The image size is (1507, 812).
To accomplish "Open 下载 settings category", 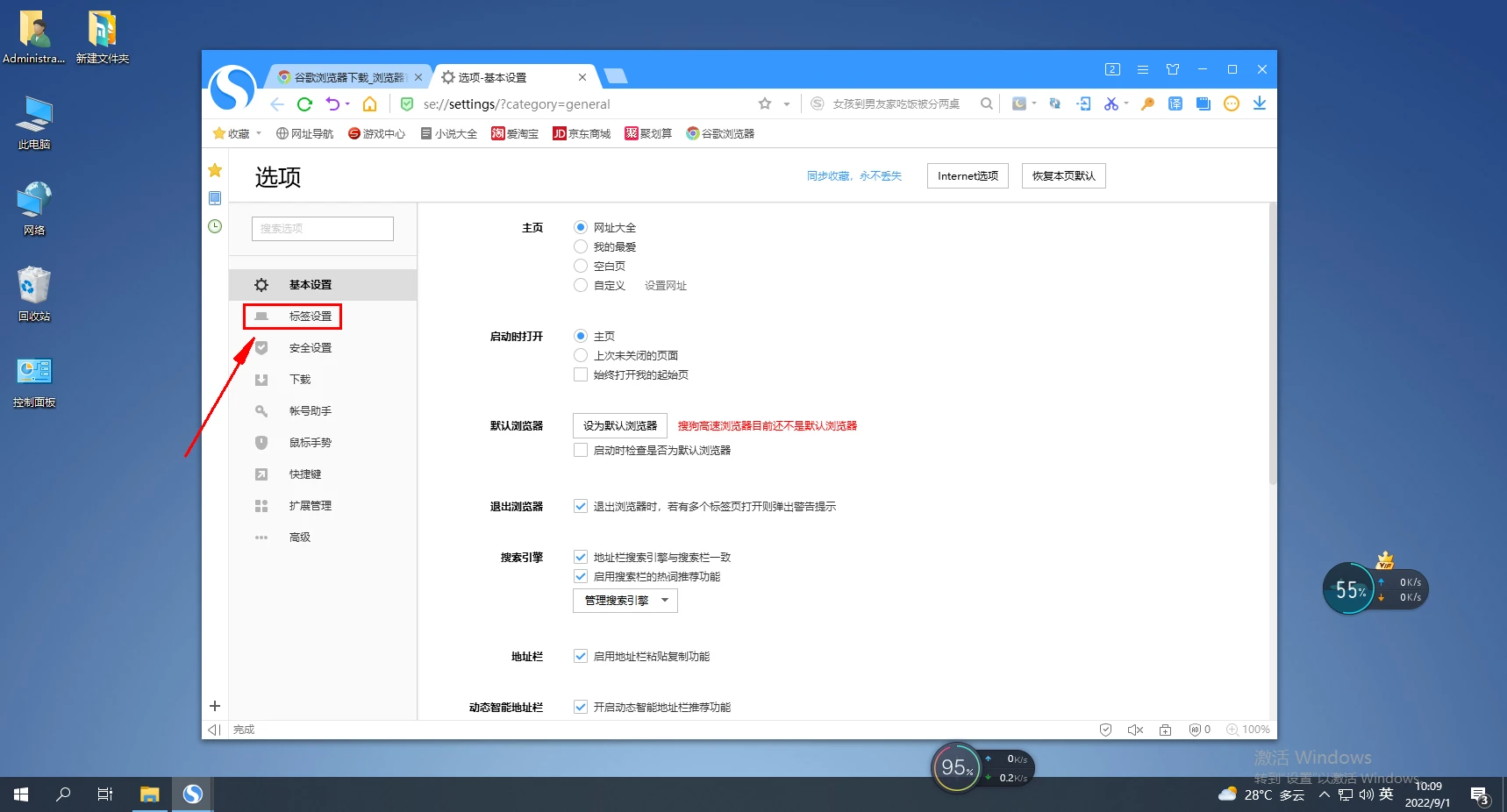I will (x=300, y=380).
